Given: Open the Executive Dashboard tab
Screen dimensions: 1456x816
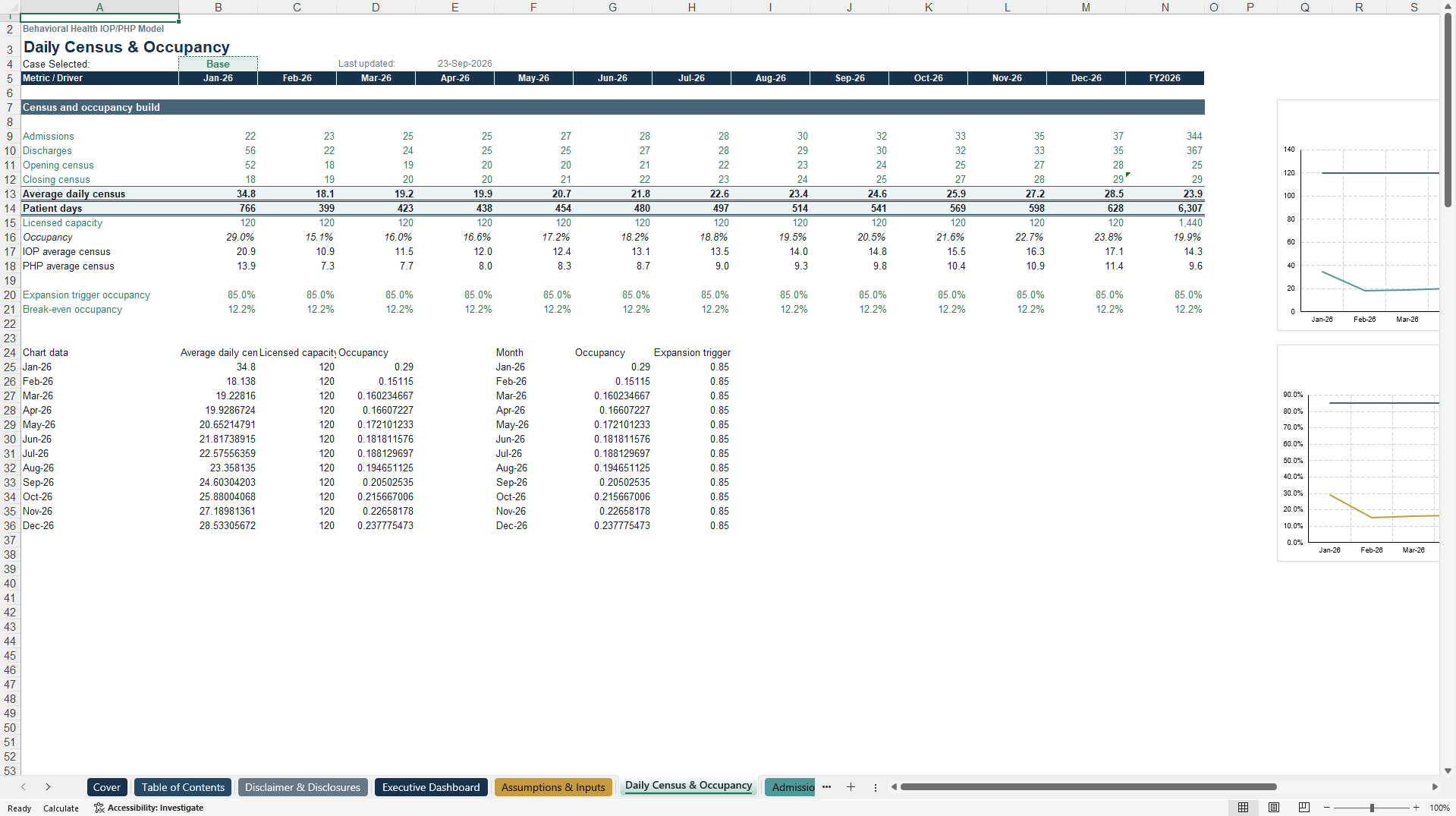Looking at the screenshot, I should pyautogui.click(x=431, y=787).
